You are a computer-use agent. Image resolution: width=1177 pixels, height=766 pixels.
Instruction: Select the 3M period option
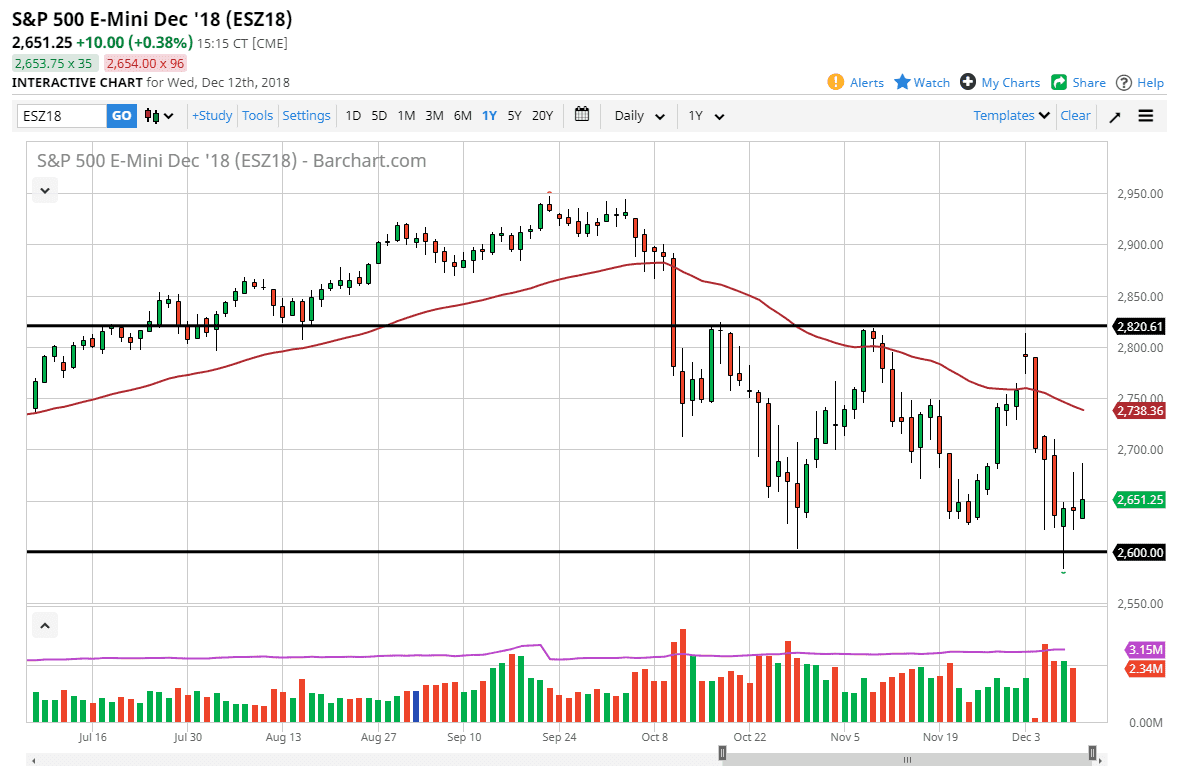click(x=434, y=116)
